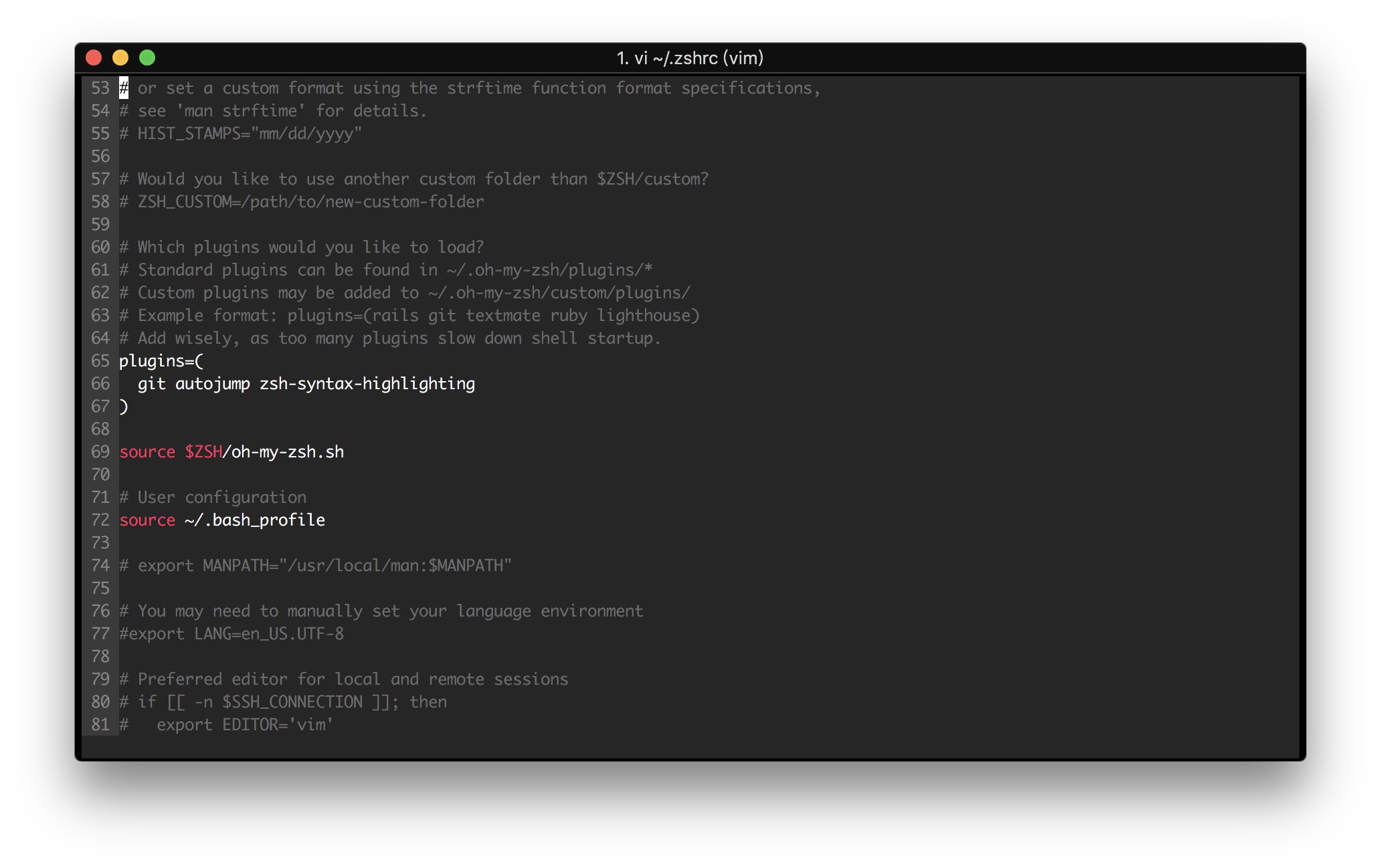Click the '# User configuration' comment

point(213,498)
